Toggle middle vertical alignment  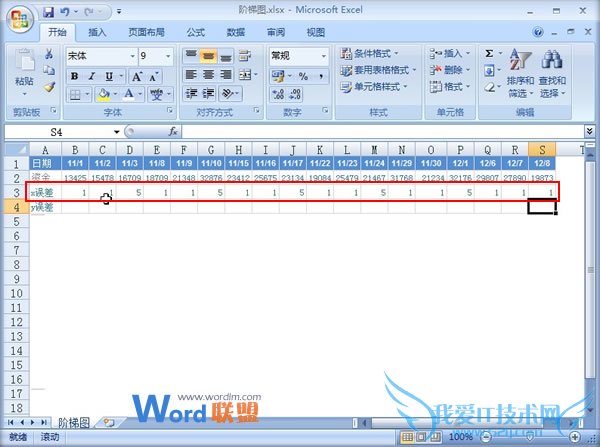pyautogui.click(x=208, y=56)
